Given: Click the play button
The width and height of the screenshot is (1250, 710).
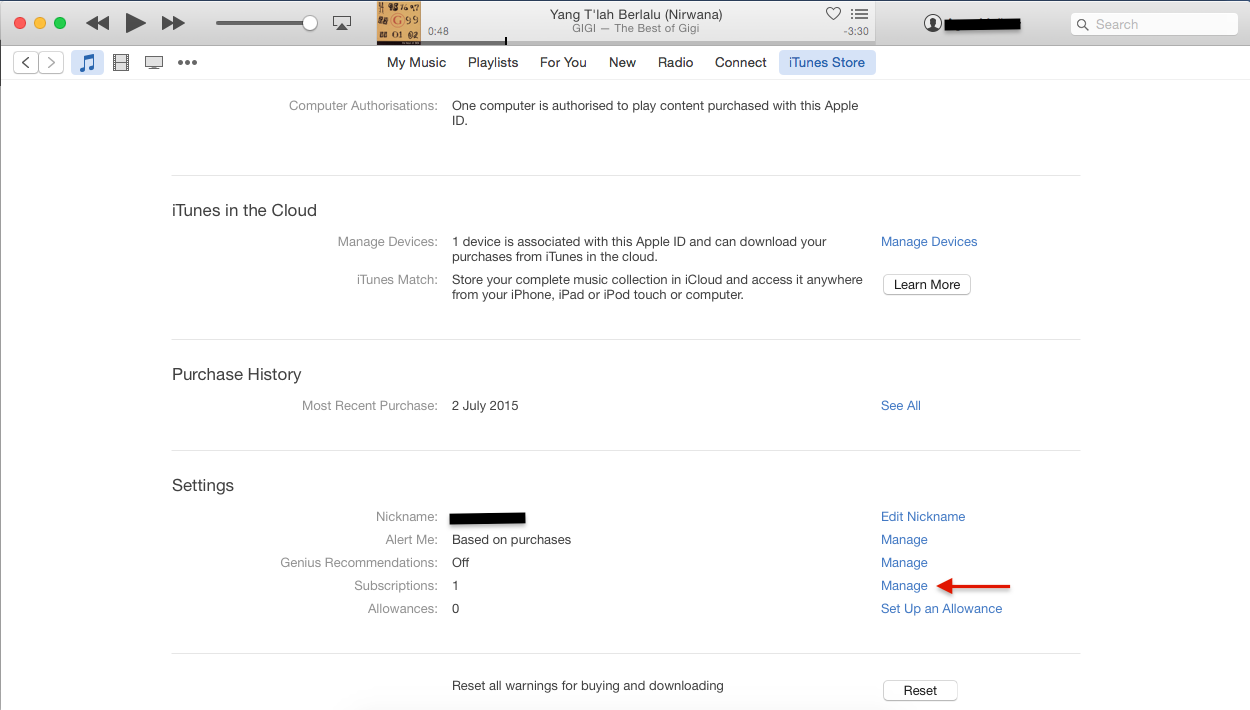Looking at the screenshot, I should (135, 23).
